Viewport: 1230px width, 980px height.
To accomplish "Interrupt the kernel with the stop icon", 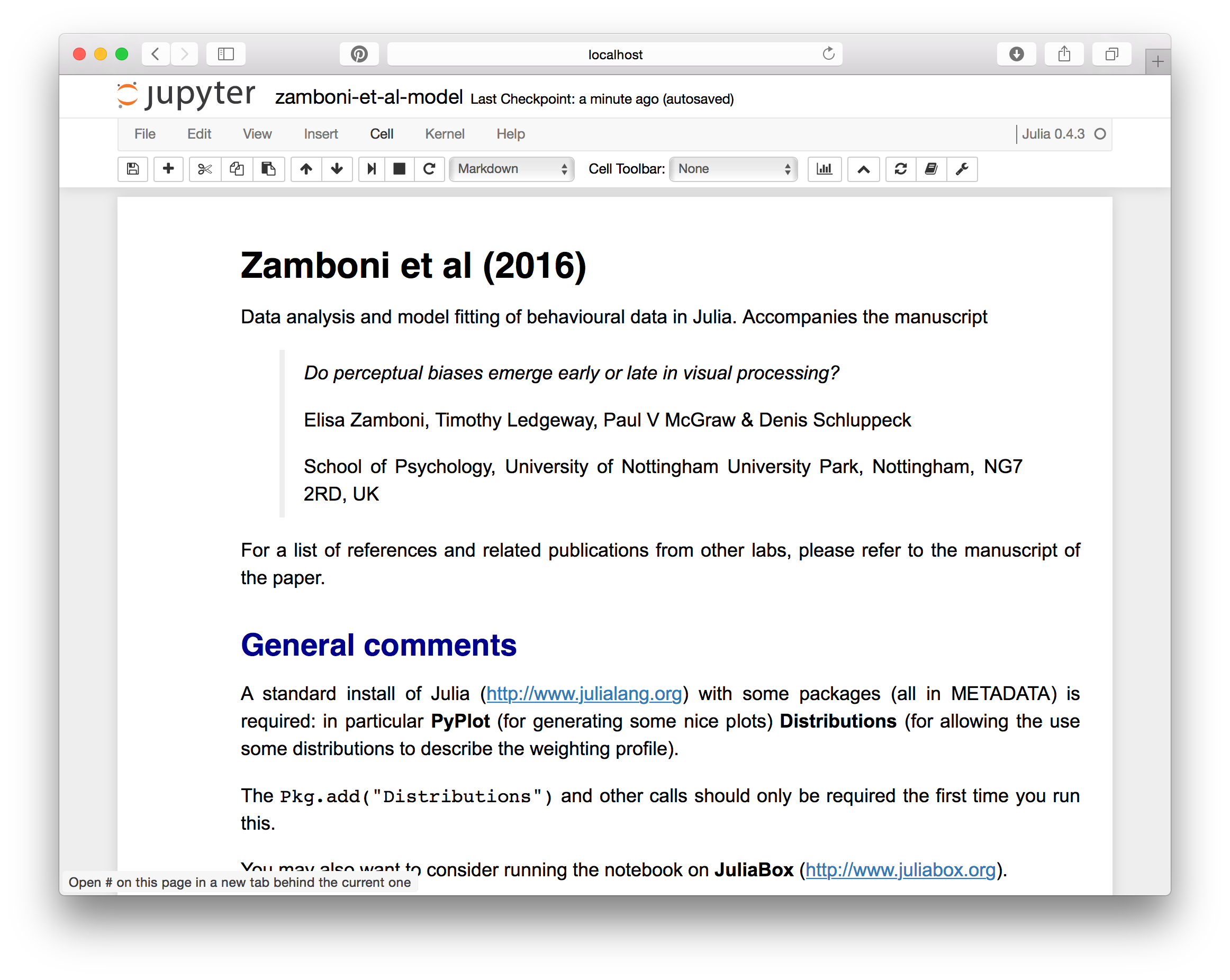I will [400, 169].
